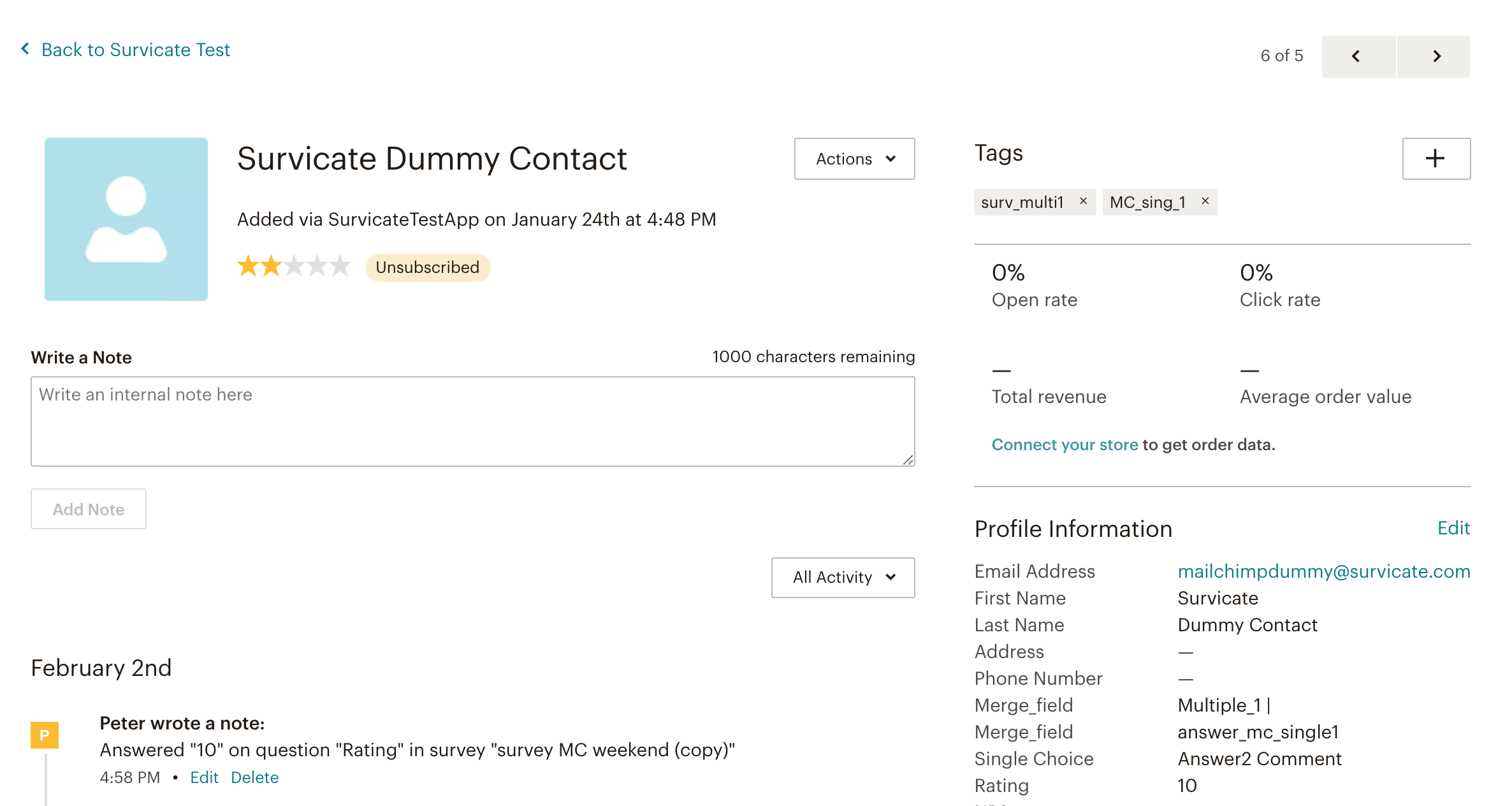Click into the internal note textarea
1512x806 pixels.
tap(472, 421)
